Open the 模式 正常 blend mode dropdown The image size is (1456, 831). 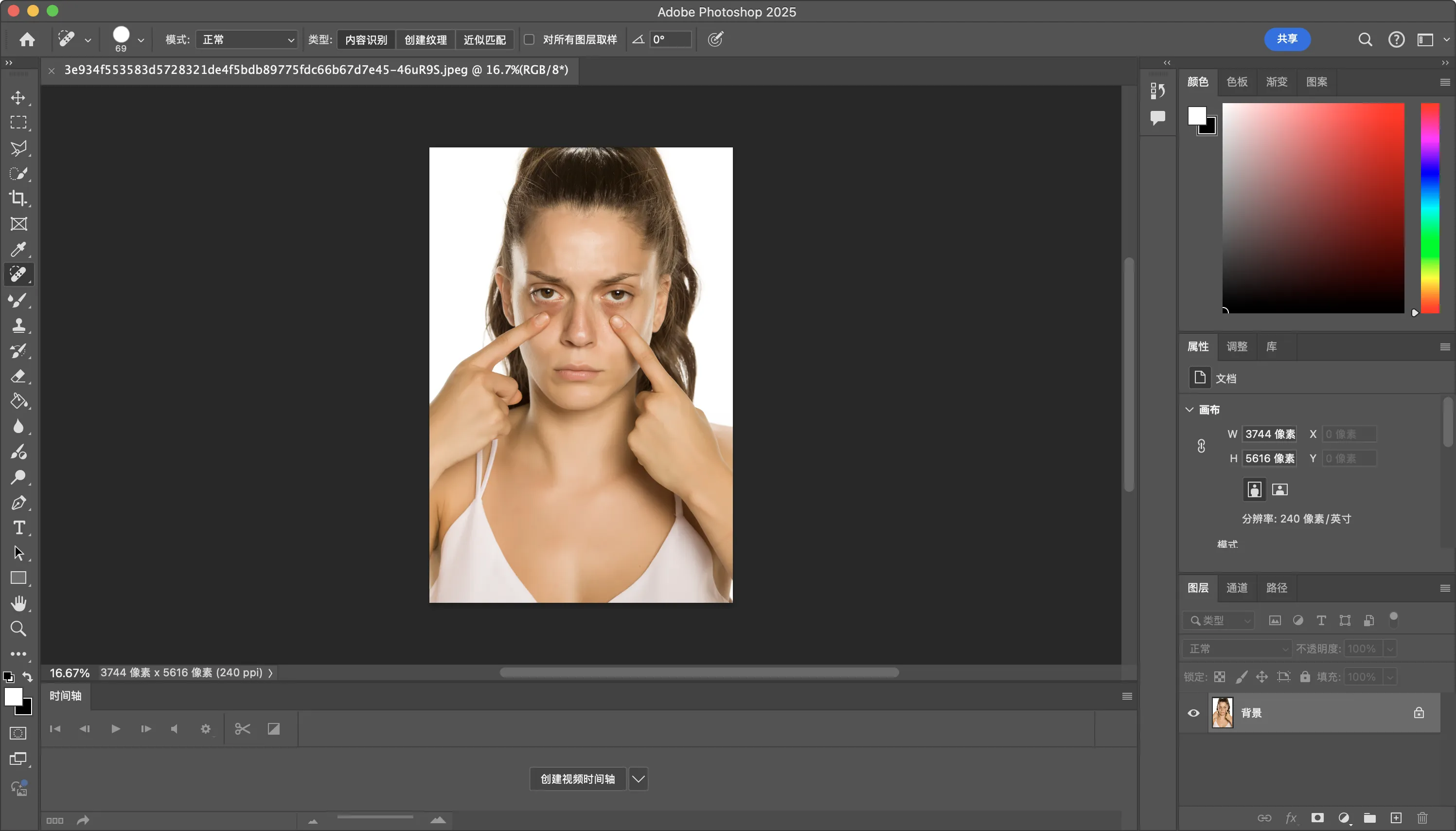[x=247, y=39]
